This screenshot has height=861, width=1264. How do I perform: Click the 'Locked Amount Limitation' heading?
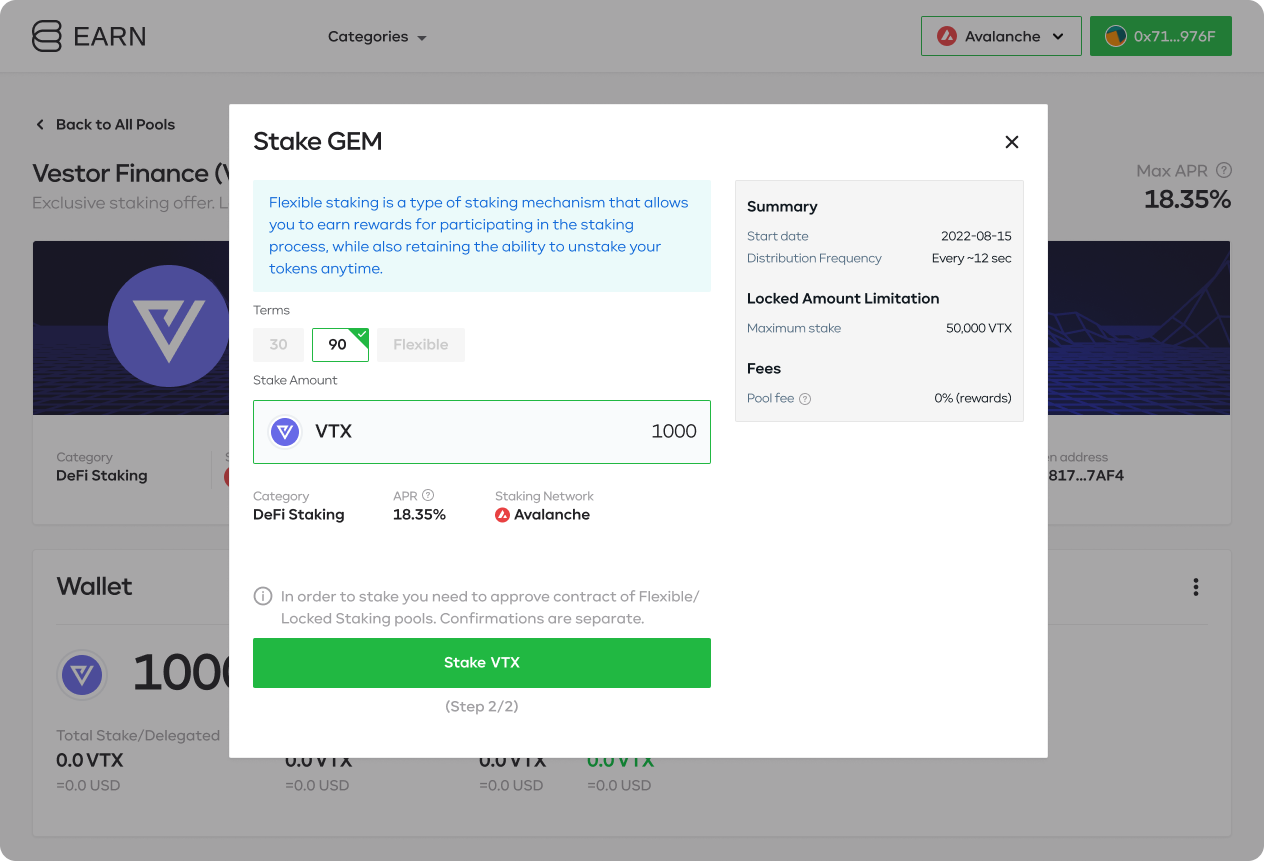[x=843, y=299]
